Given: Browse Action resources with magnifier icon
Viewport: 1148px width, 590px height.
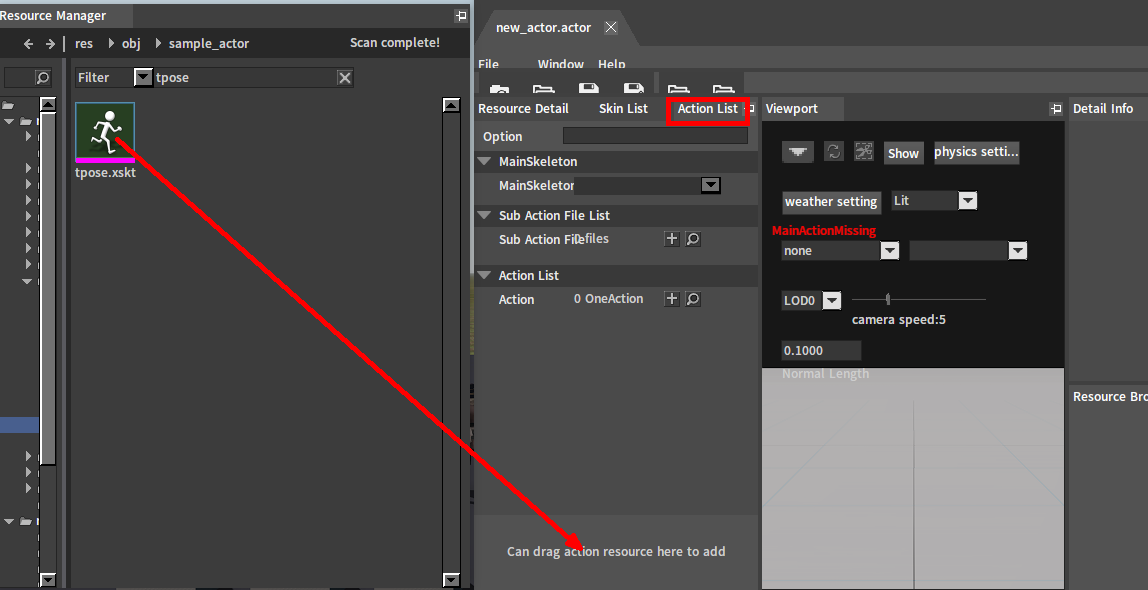Looking at the screenshot, I should (x=692, y=299).
